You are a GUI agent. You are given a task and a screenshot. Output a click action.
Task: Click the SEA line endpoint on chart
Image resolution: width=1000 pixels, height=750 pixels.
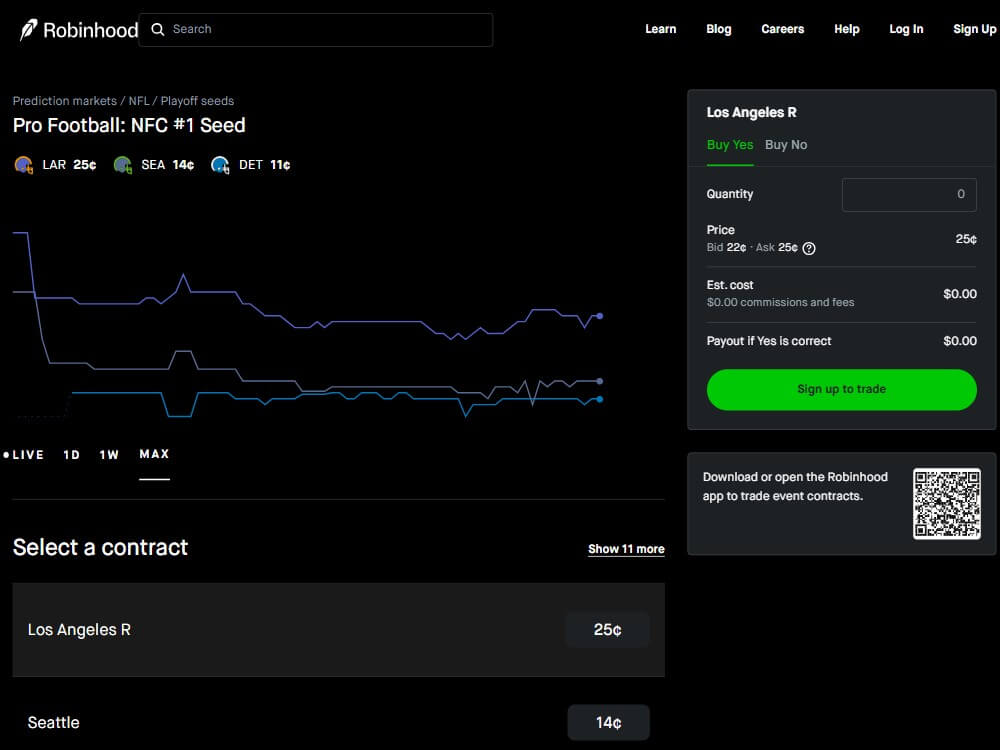[599, 381]
